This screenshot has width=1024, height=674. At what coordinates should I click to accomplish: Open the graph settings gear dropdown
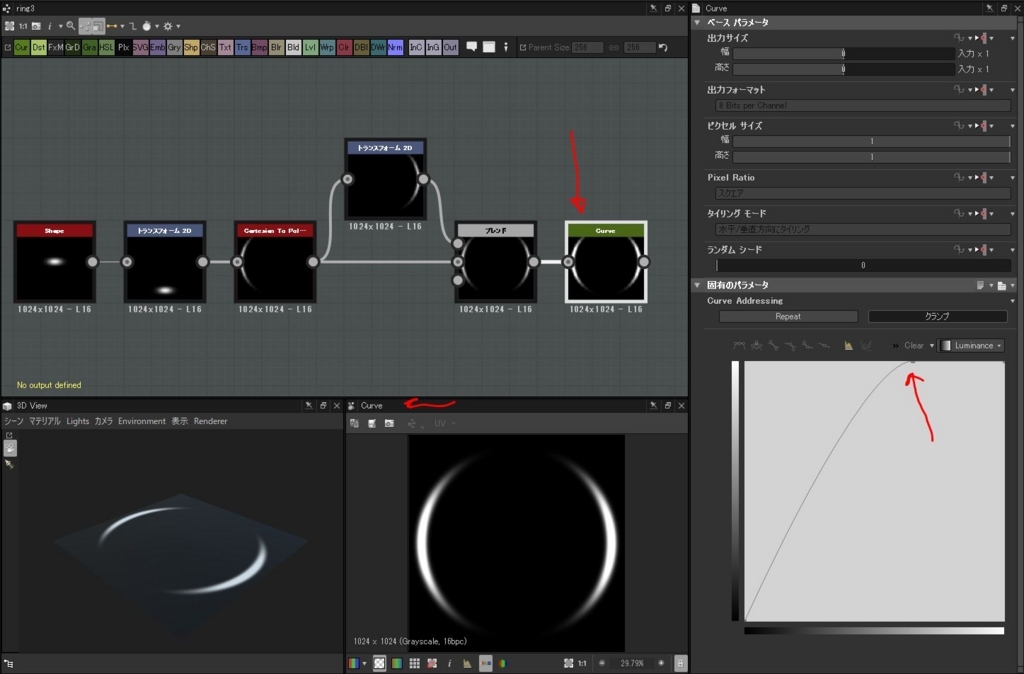click(x=171, y=26)
